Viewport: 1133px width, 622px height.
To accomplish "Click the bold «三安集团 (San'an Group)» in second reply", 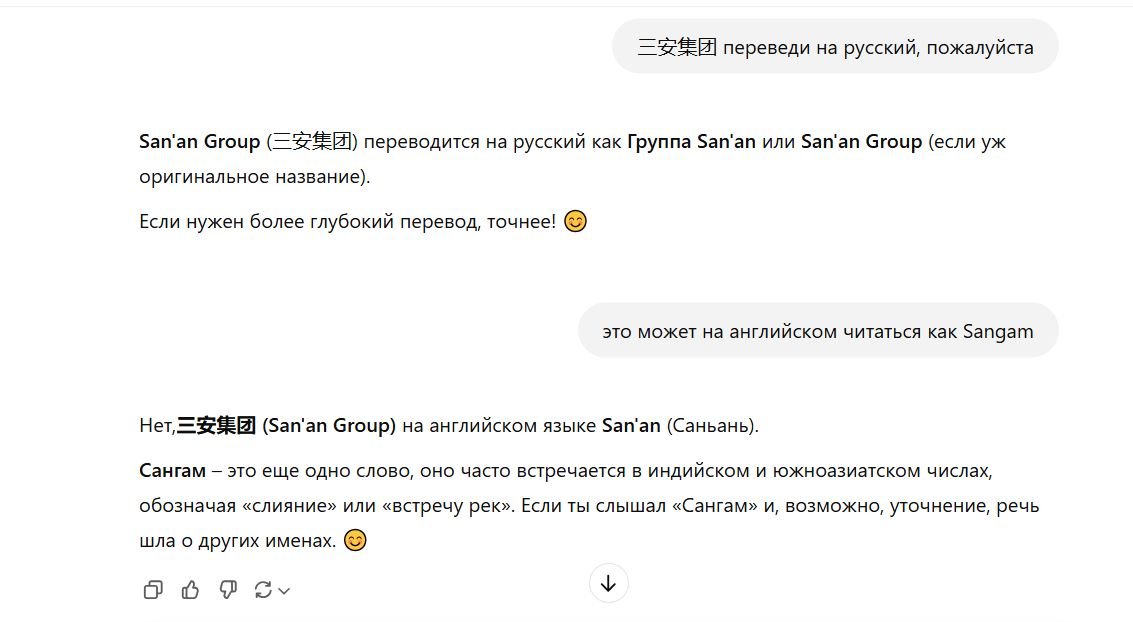I will [x=286, y=426].
